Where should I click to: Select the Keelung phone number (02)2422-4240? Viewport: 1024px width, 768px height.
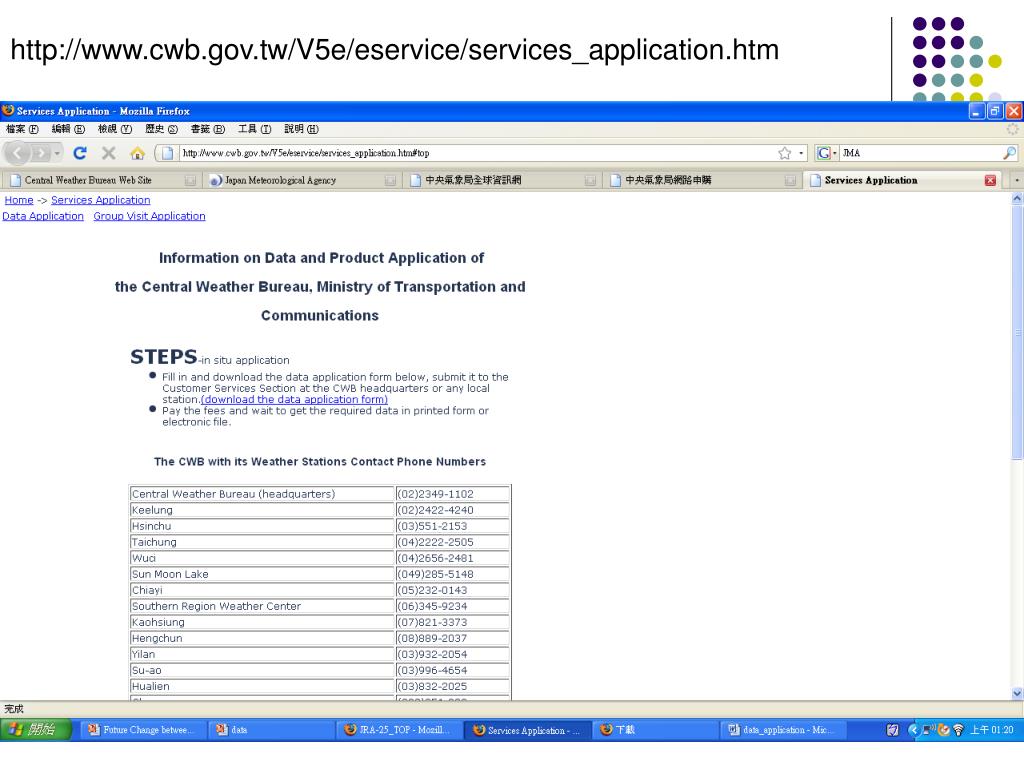tap(453, 510)
